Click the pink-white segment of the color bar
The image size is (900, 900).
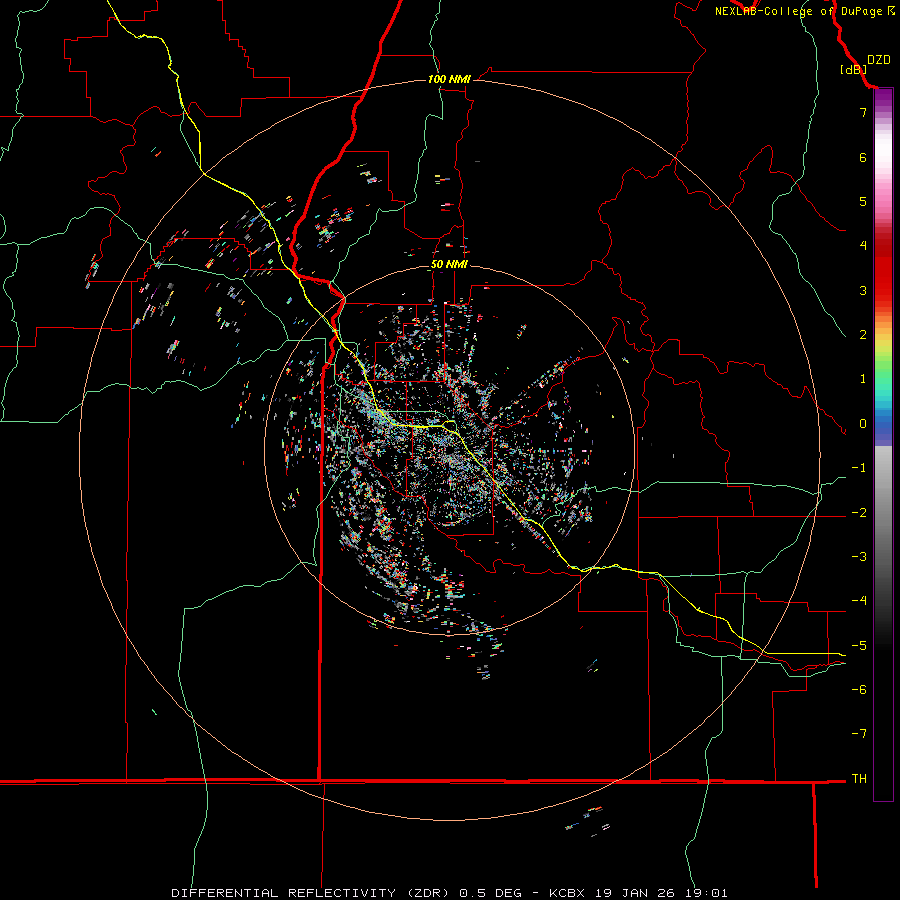[x=883, y=158]
